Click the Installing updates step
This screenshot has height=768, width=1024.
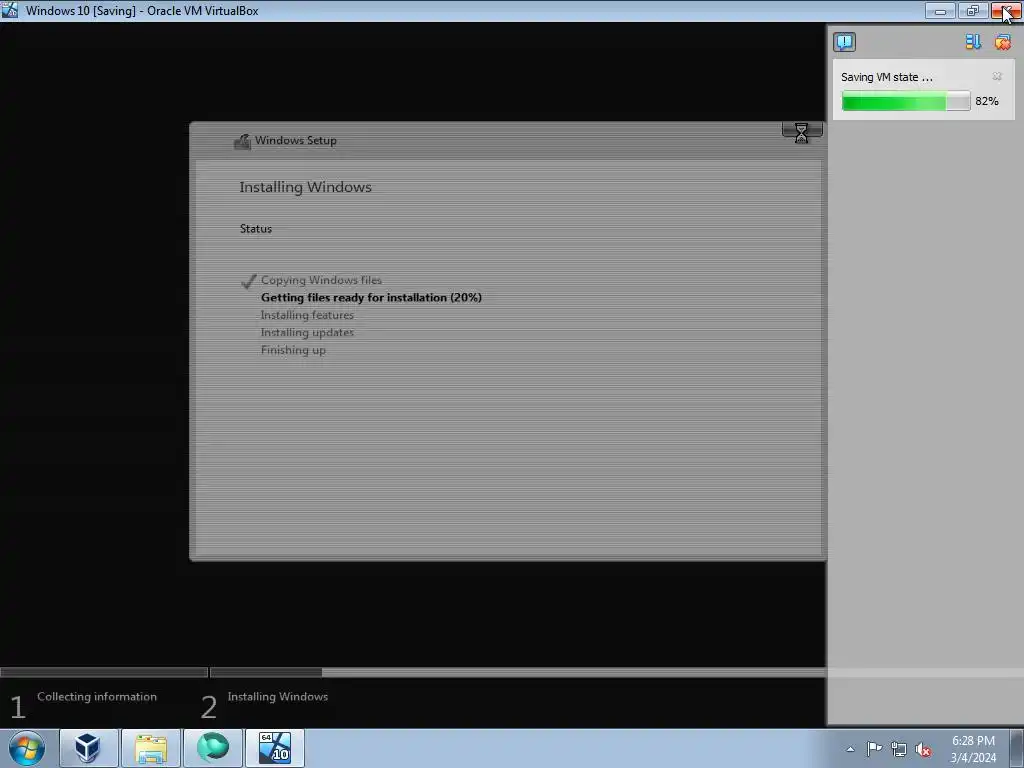coord(307,332)
